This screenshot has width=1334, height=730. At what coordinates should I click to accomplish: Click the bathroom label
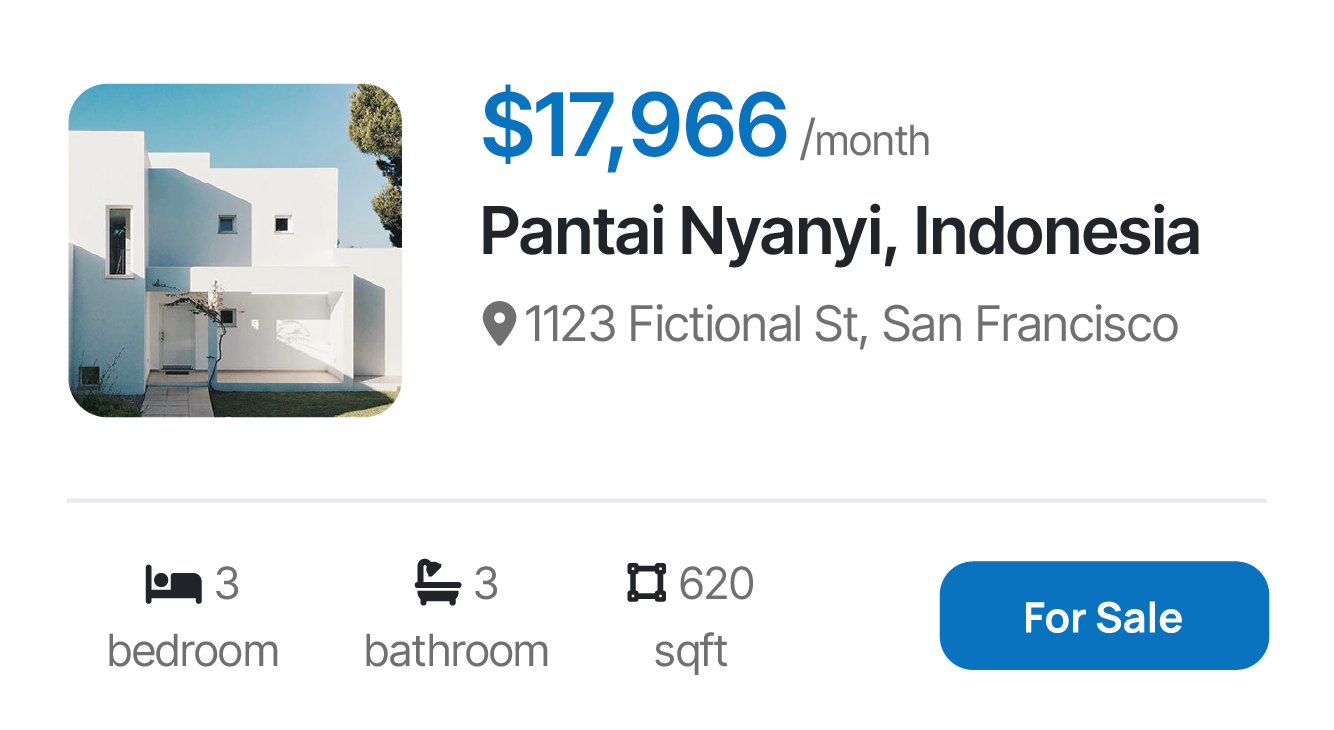tap(457, 651)
